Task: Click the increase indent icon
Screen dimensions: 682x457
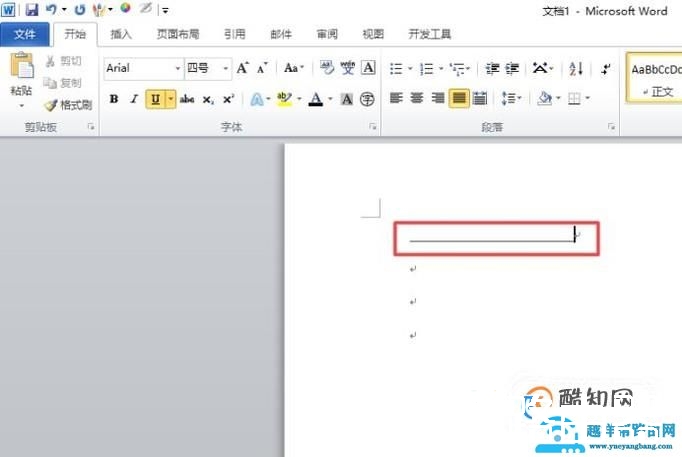Action: [512, 68]
